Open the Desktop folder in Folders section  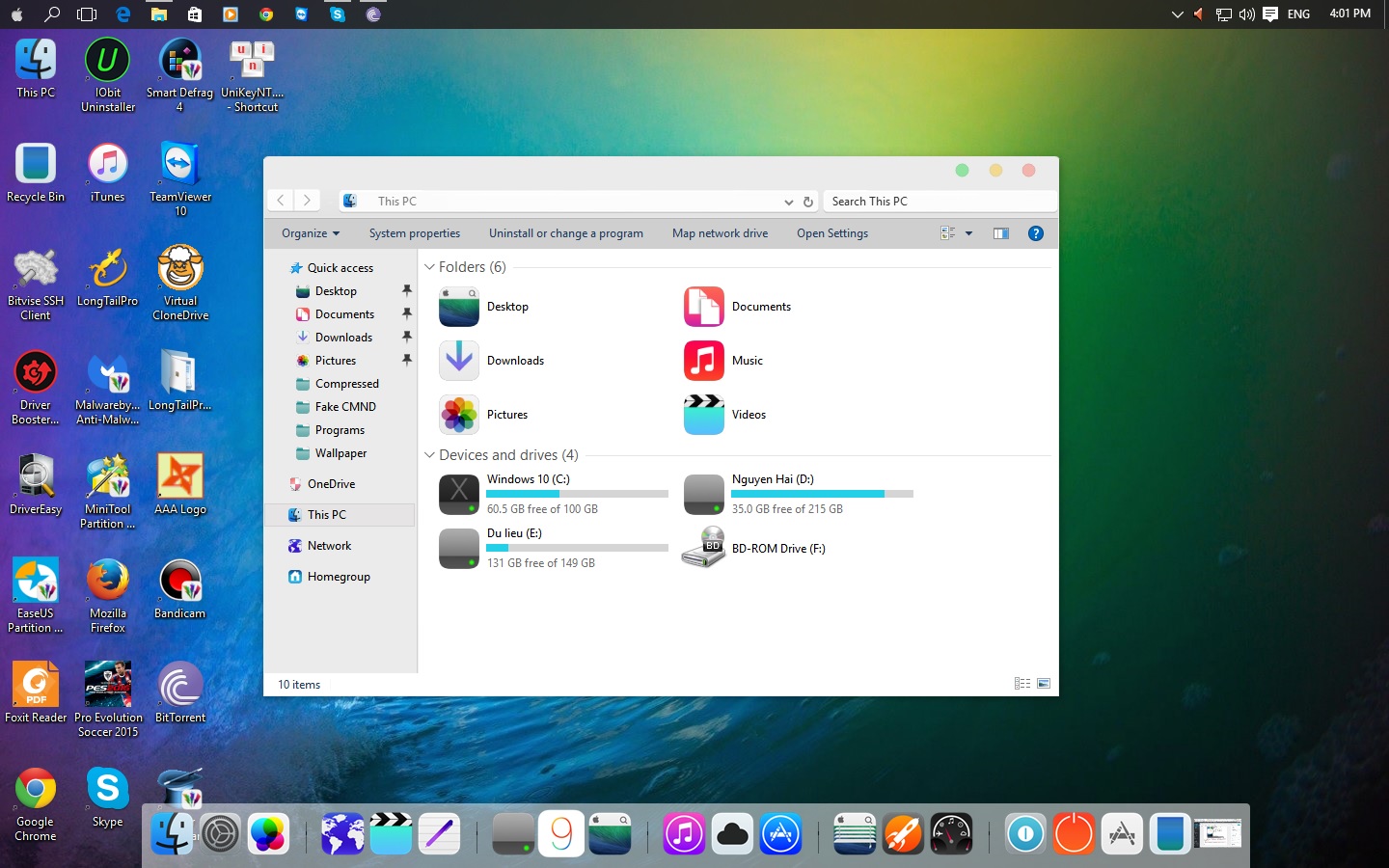(x=484, y=307)
